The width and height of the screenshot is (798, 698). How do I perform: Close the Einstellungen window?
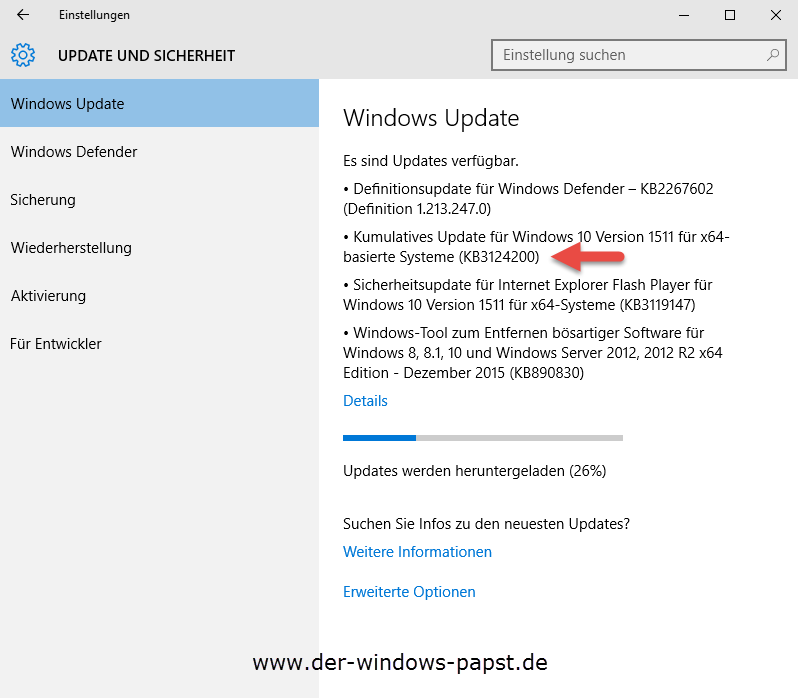tap(776, 15)
